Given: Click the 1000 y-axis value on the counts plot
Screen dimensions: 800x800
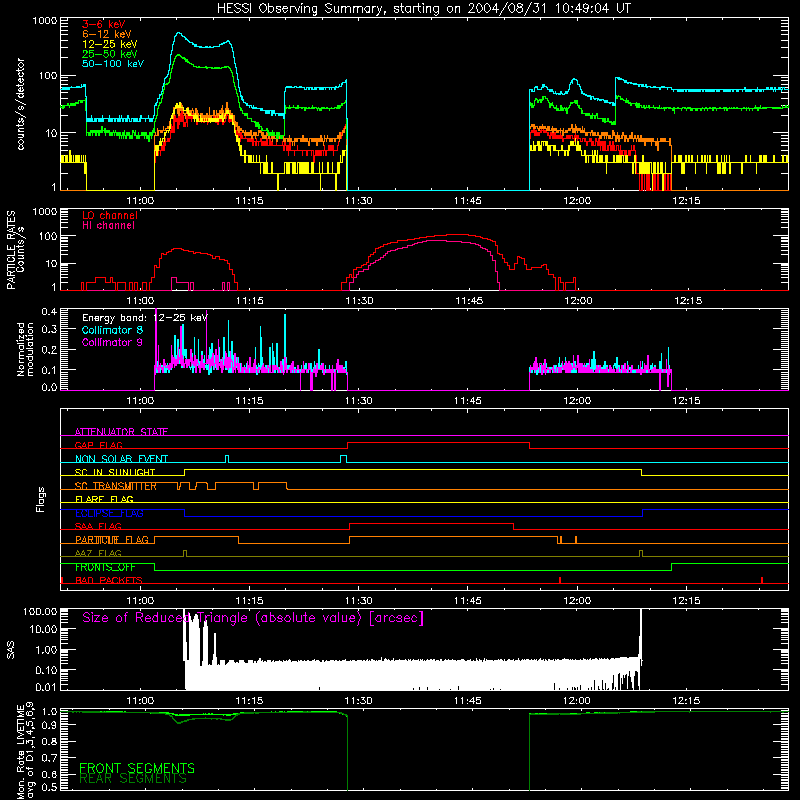Looking at the screenshot, I should (x=44, y=21).
